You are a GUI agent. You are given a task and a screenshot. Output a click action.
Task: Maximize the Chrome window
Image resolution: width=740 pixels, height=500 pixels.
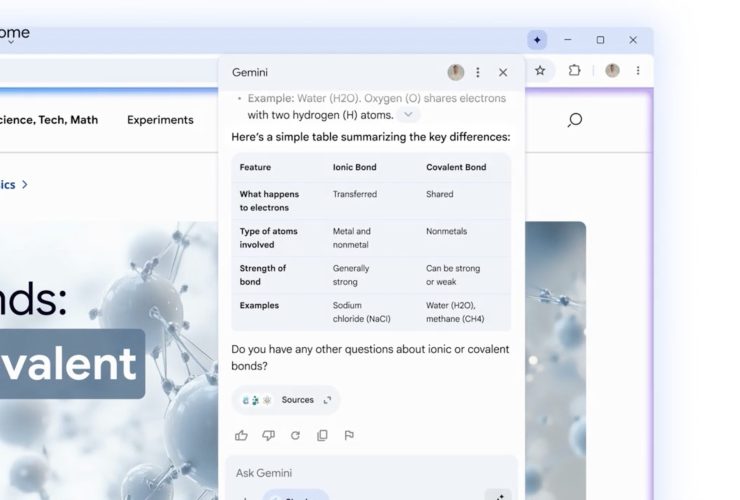pos(600,40)
